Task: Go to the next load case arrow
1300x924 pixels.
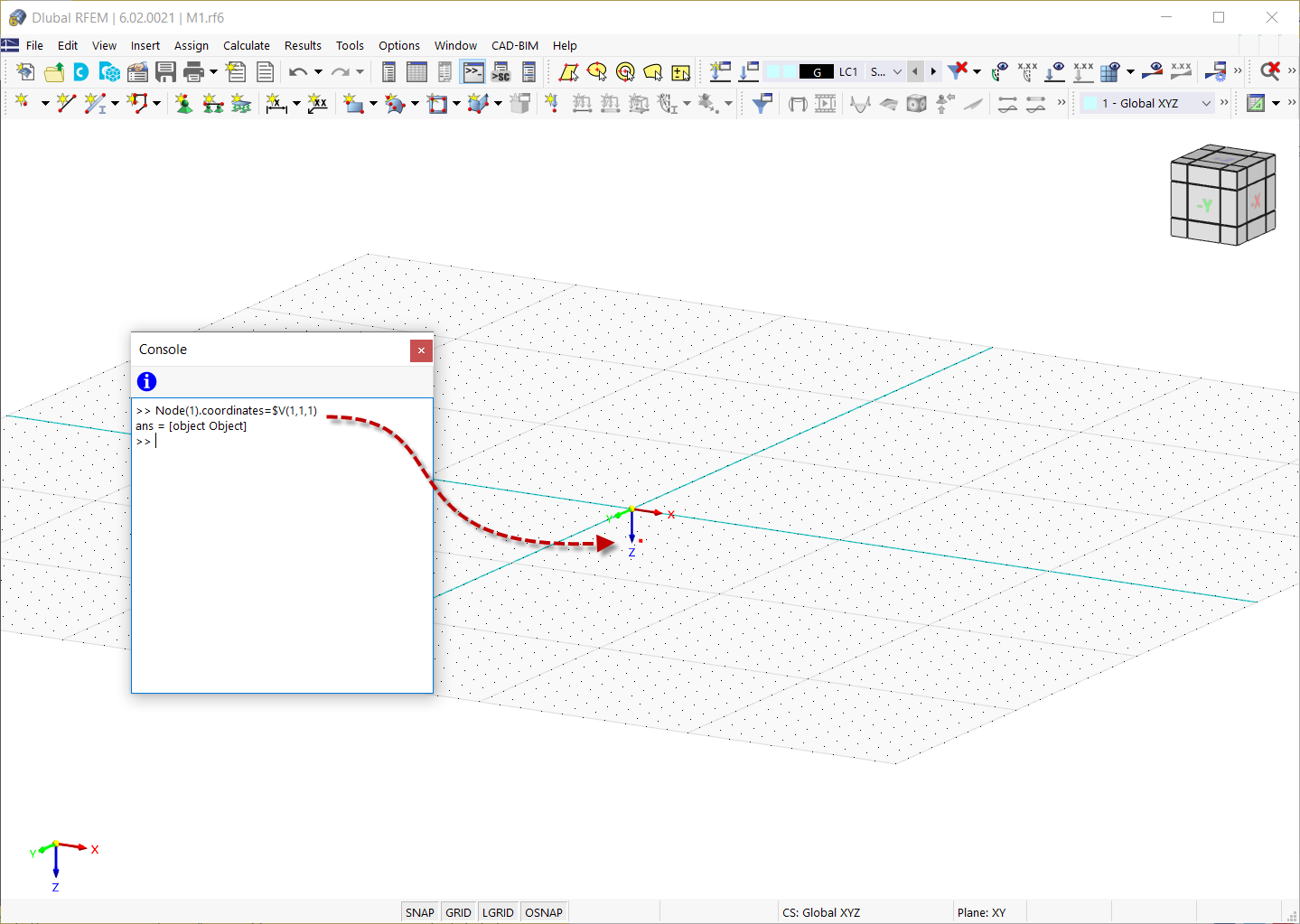Action: (x=933, y=71)
